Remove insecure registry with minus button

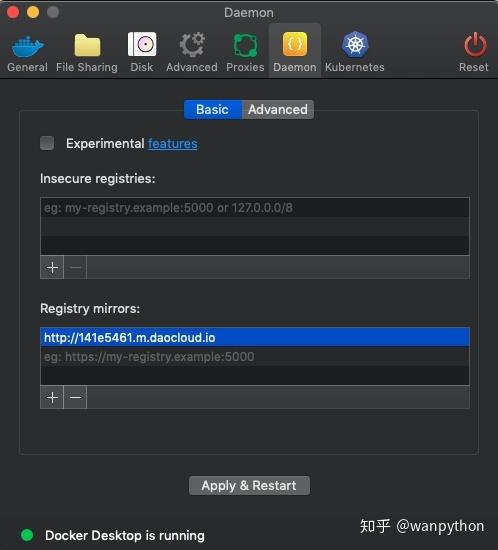point(75,268)
